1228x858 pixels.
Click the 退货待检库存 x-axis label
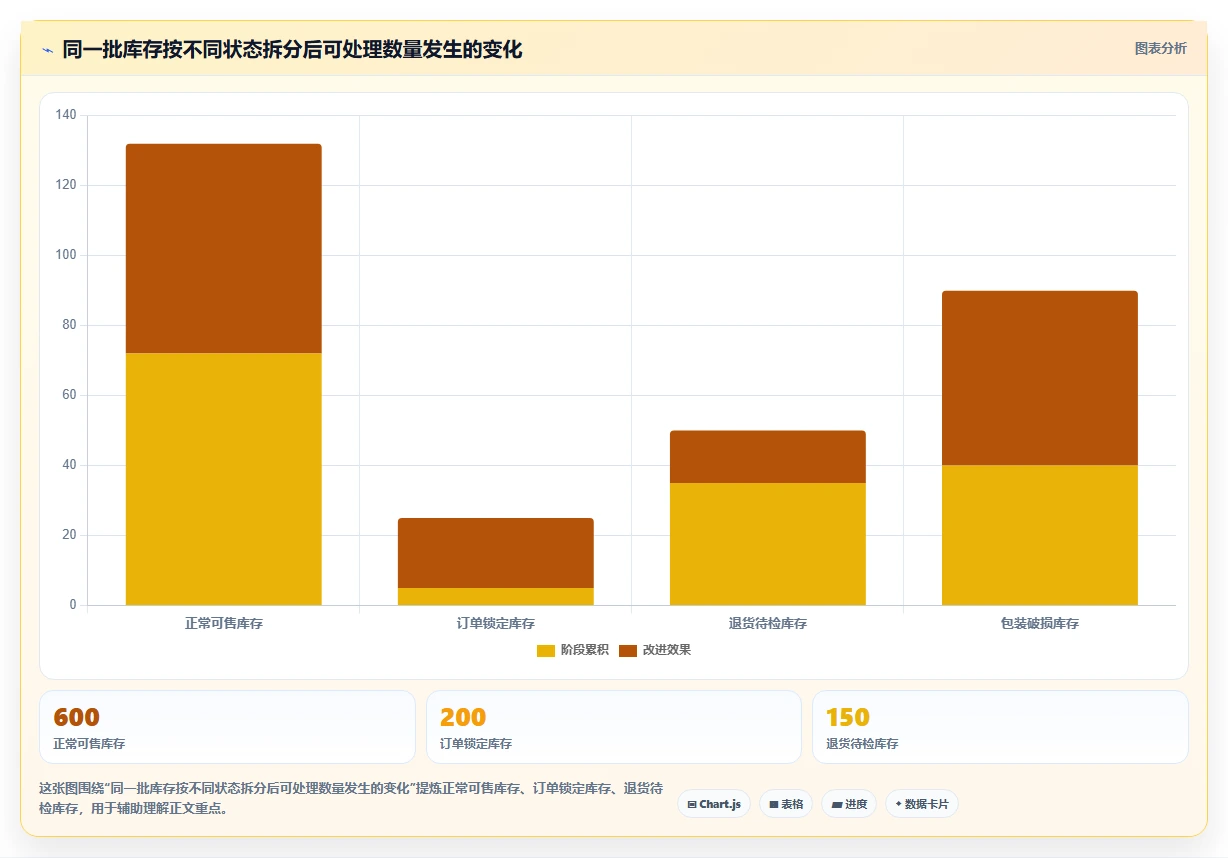click(768, 623)
